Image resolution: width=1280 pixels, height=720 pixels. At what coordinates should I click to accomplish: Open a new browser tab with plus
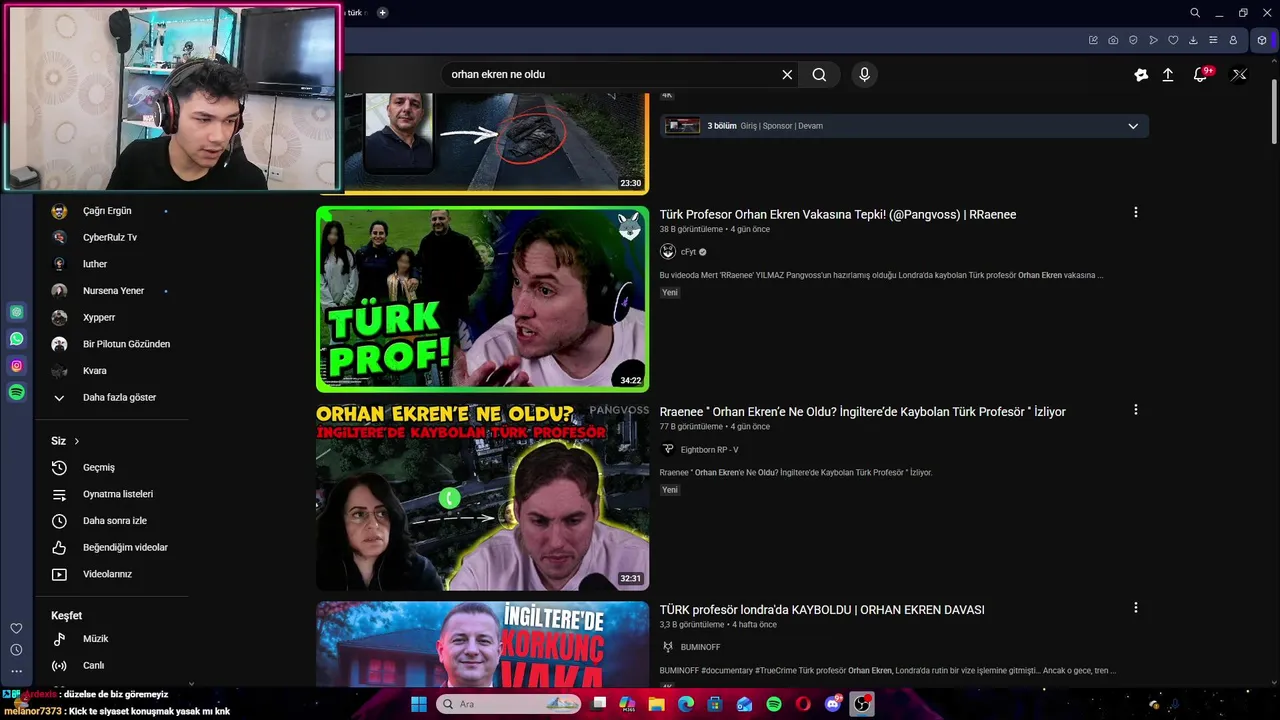[382, 13]
